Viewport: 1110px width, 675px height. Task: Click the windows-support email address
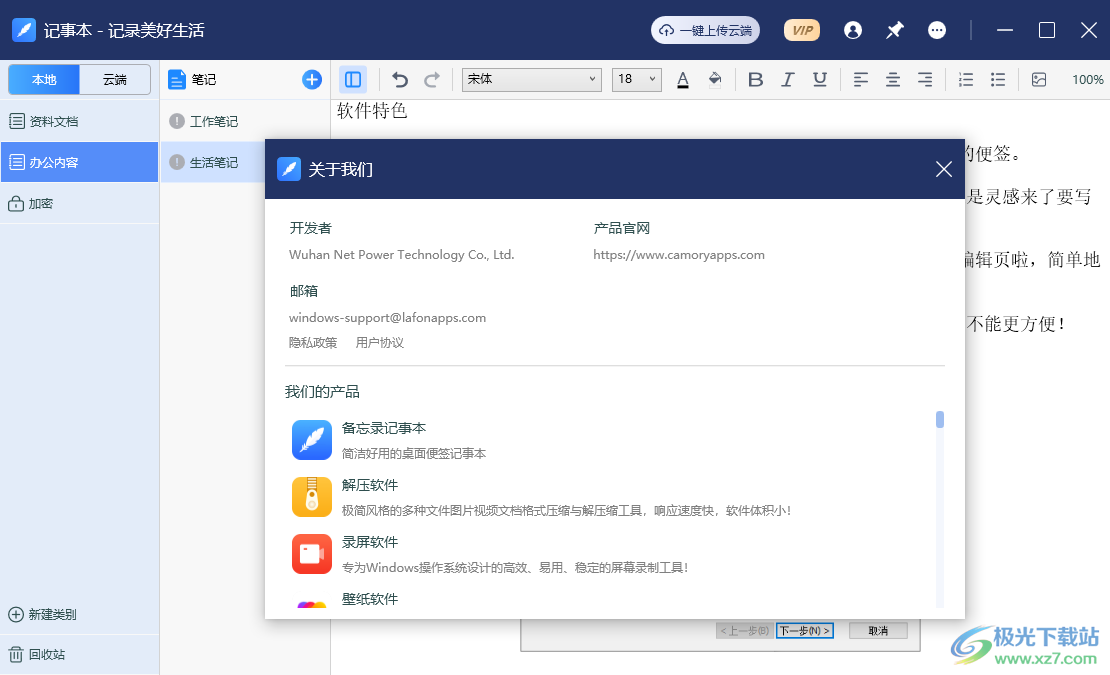coord(387,318)
